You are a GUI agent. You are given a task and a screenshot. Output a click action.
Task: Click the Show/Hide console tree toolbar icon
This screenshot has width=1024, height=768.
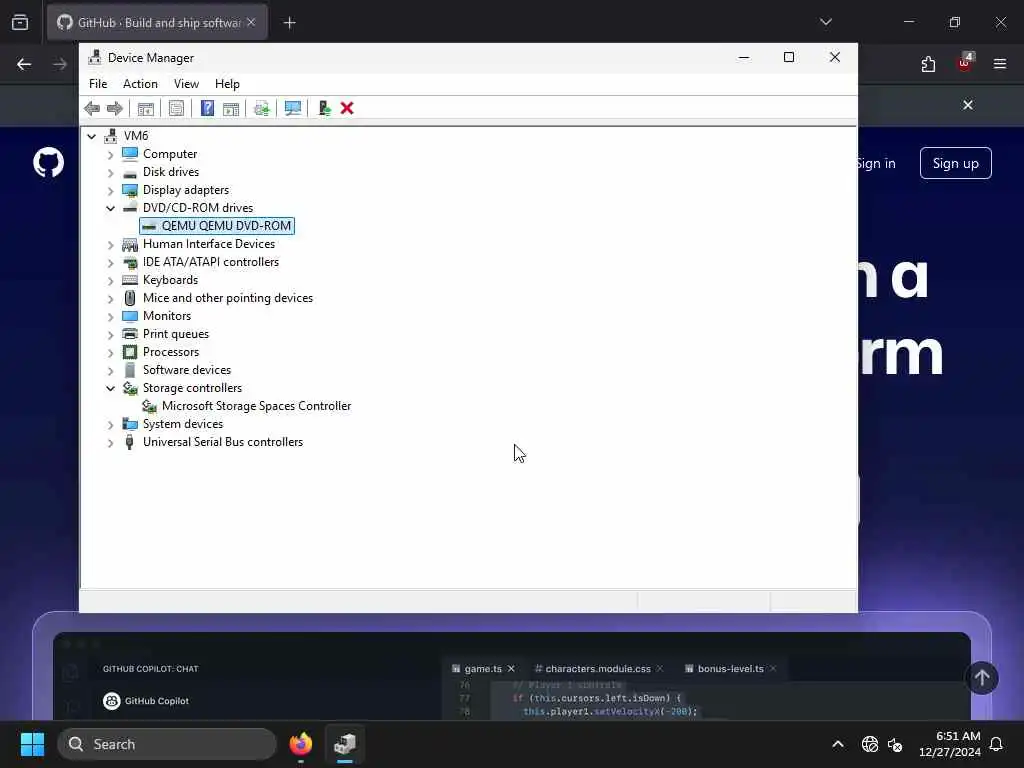[x=146, y=108]
